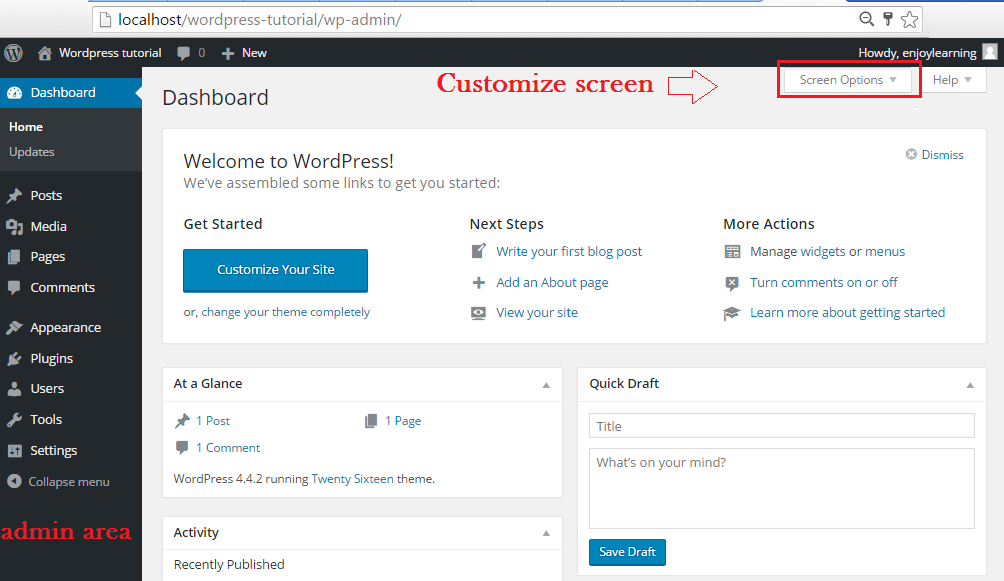Screen dimensions: 1004x581
Task: Open the Comments menu in sidebar
Action: coord(63,288)
